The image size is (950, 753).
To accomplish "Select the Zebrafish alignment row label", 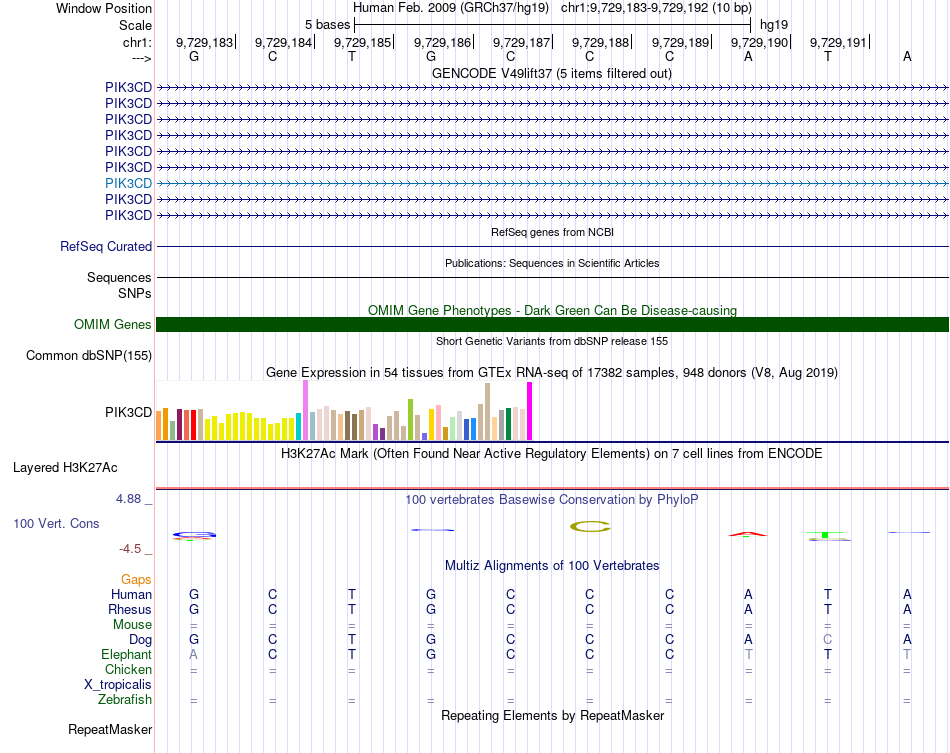I will coord(125,700).
